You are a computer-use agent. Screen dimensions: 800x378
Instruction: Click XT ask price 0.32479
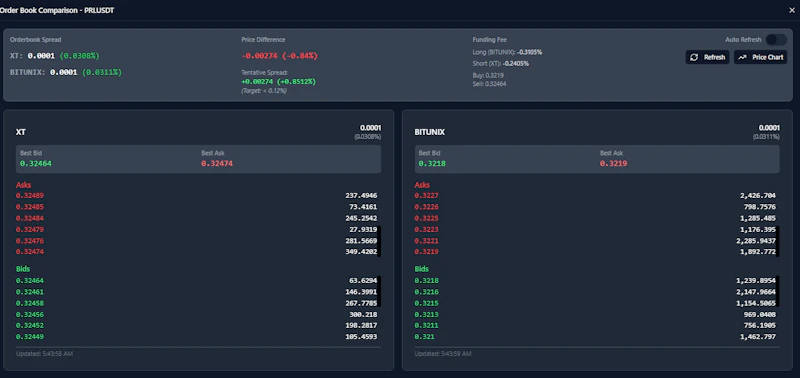(x=30, y=229)
